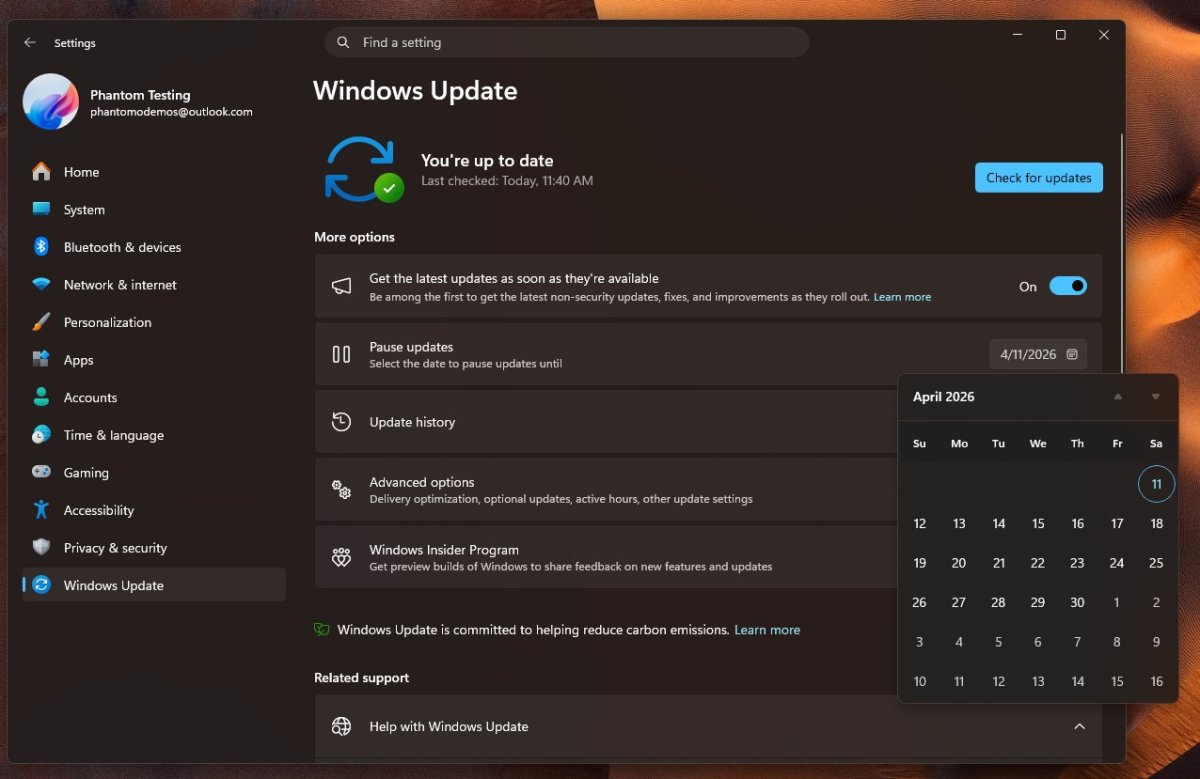
Task: Click the Accessibility icon in sidebar
Action: pos(41,510)
